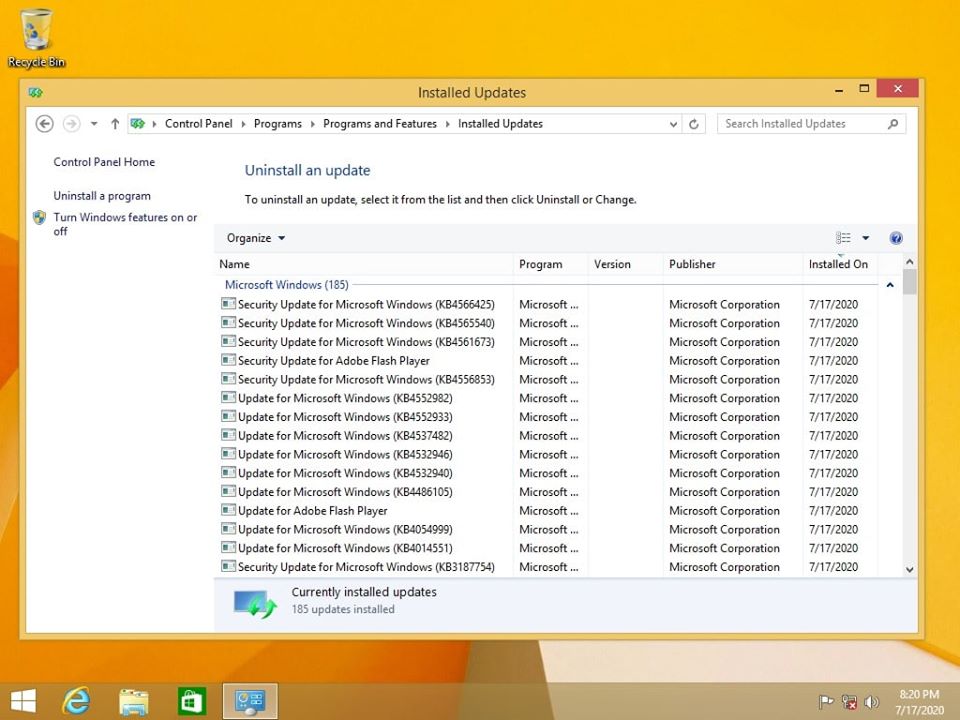Click the currently installed updates details icon

(x=255, y=603)
